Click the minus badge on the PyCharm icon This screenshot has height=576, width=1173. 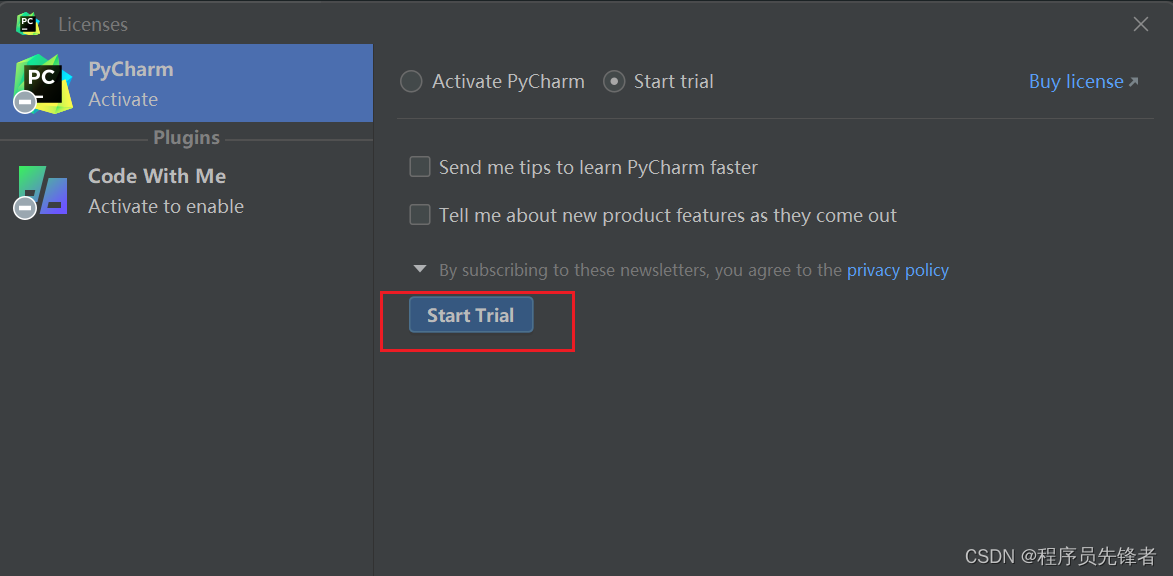point(25,102)
